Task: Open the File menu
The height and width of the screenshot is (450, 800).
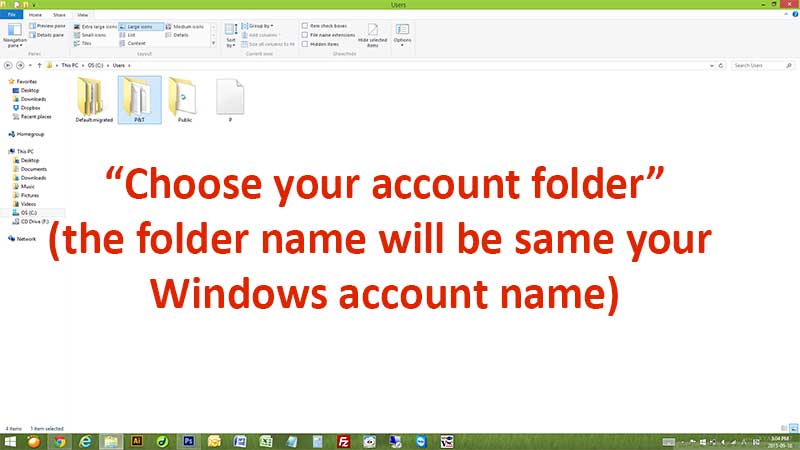Action: (x=11, y=15)
